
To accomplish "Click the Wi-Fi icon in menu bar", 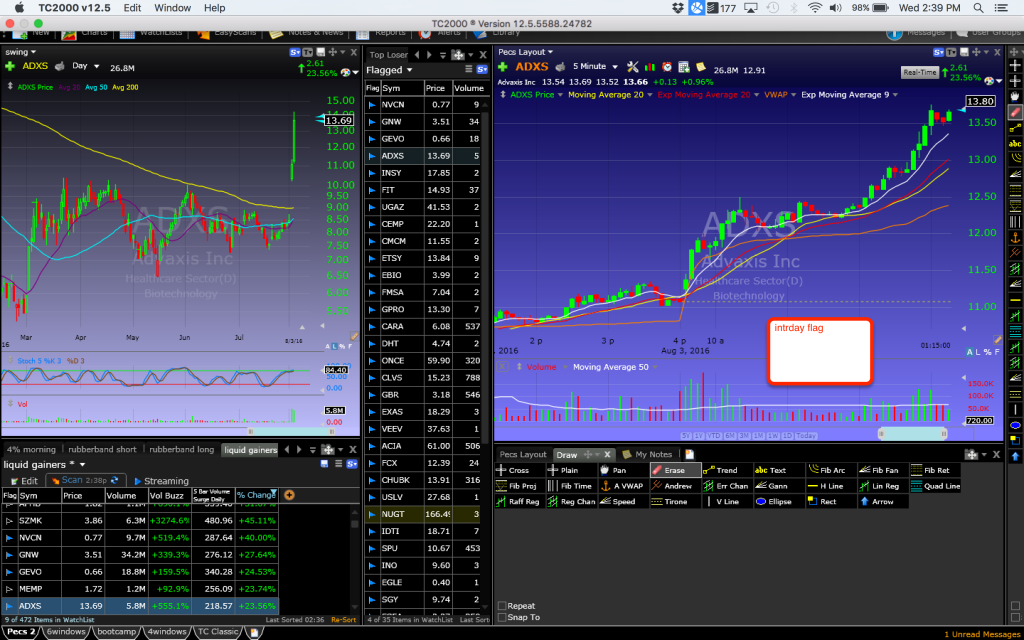I will click(x=814, y=8).
